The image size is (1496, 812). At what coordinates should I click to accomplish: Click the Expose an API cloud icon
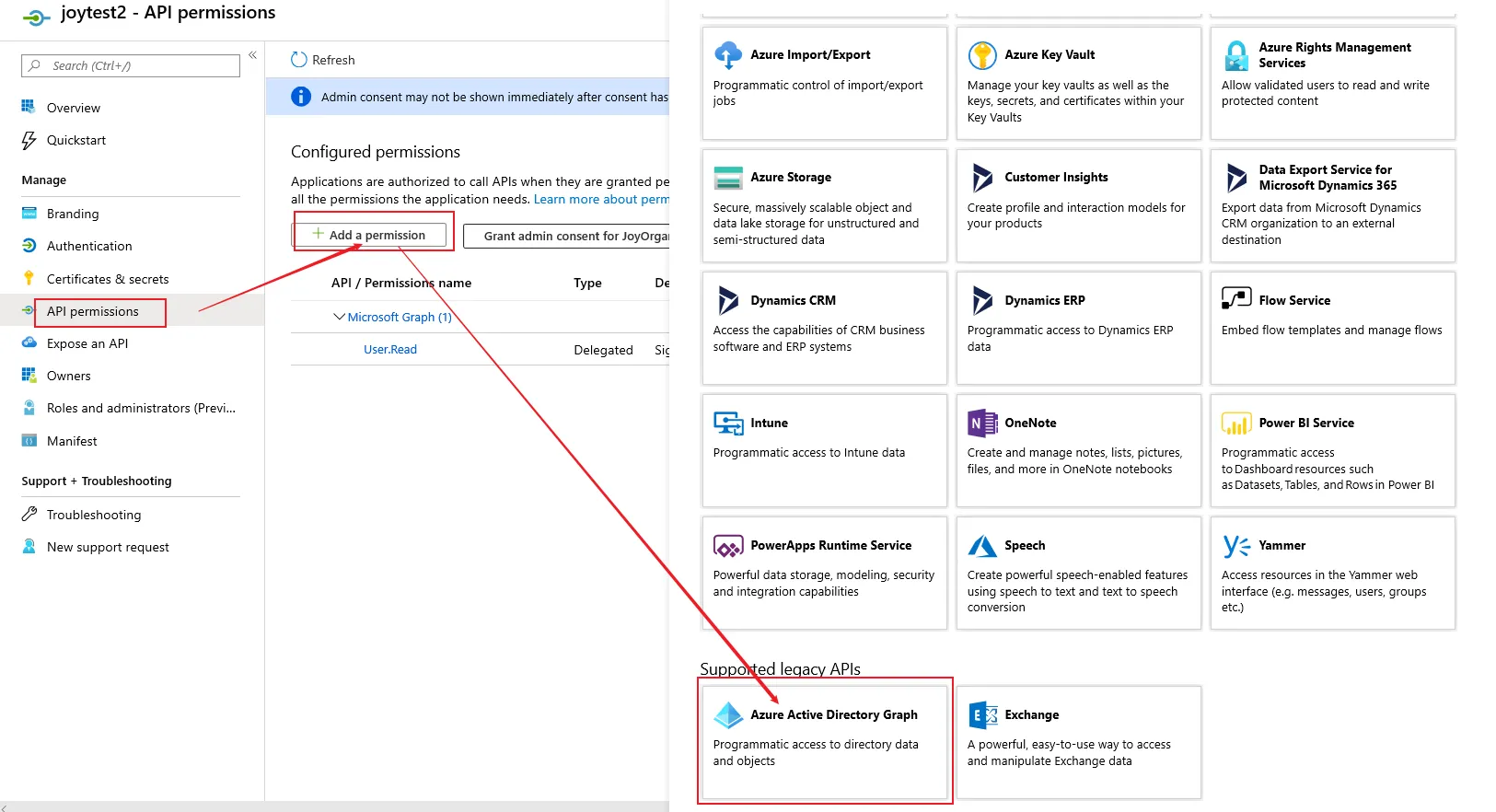point(29,342)
